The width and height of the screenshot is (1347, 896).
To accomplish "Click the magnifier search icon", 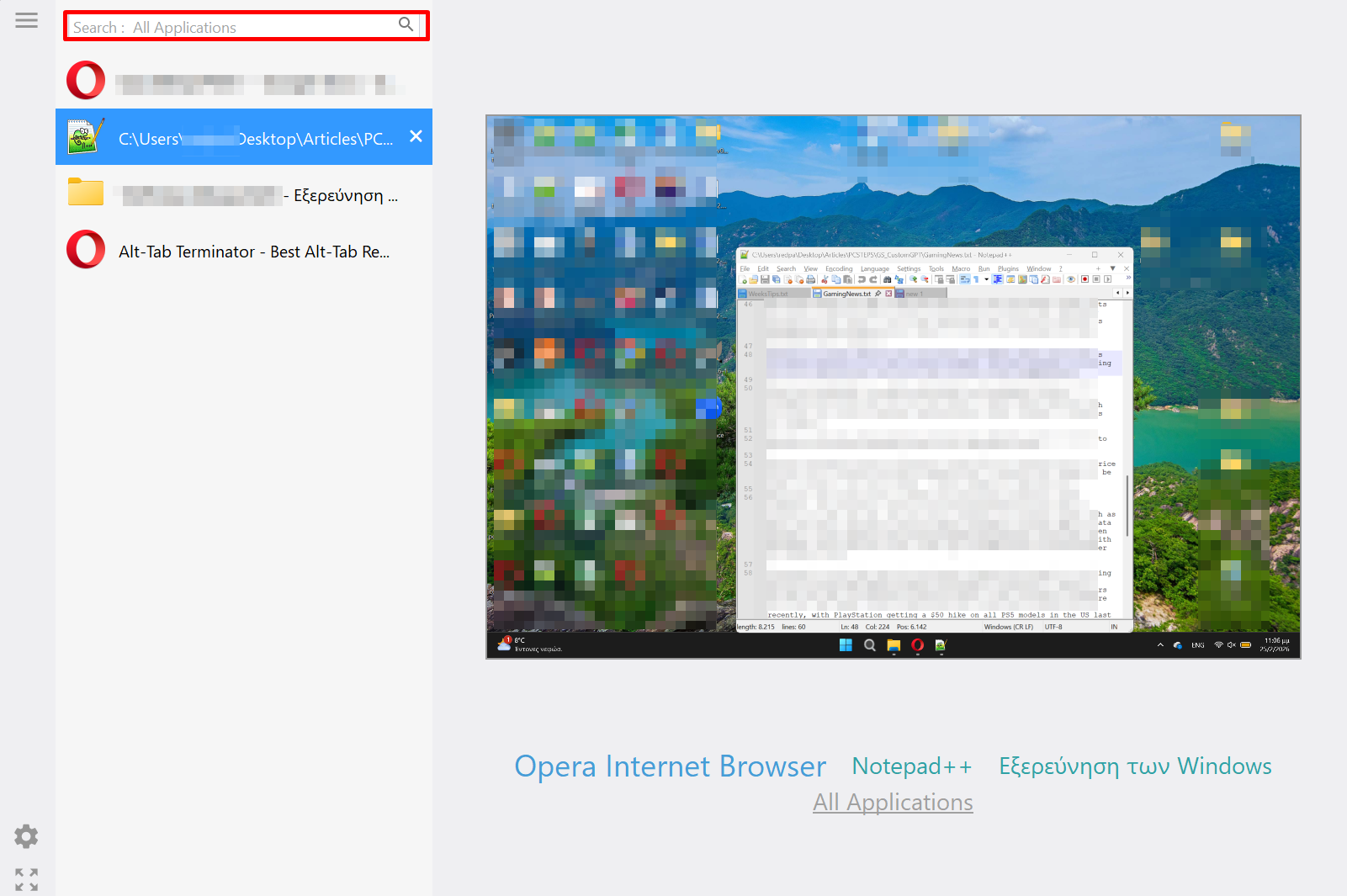I will coord(406,24).
